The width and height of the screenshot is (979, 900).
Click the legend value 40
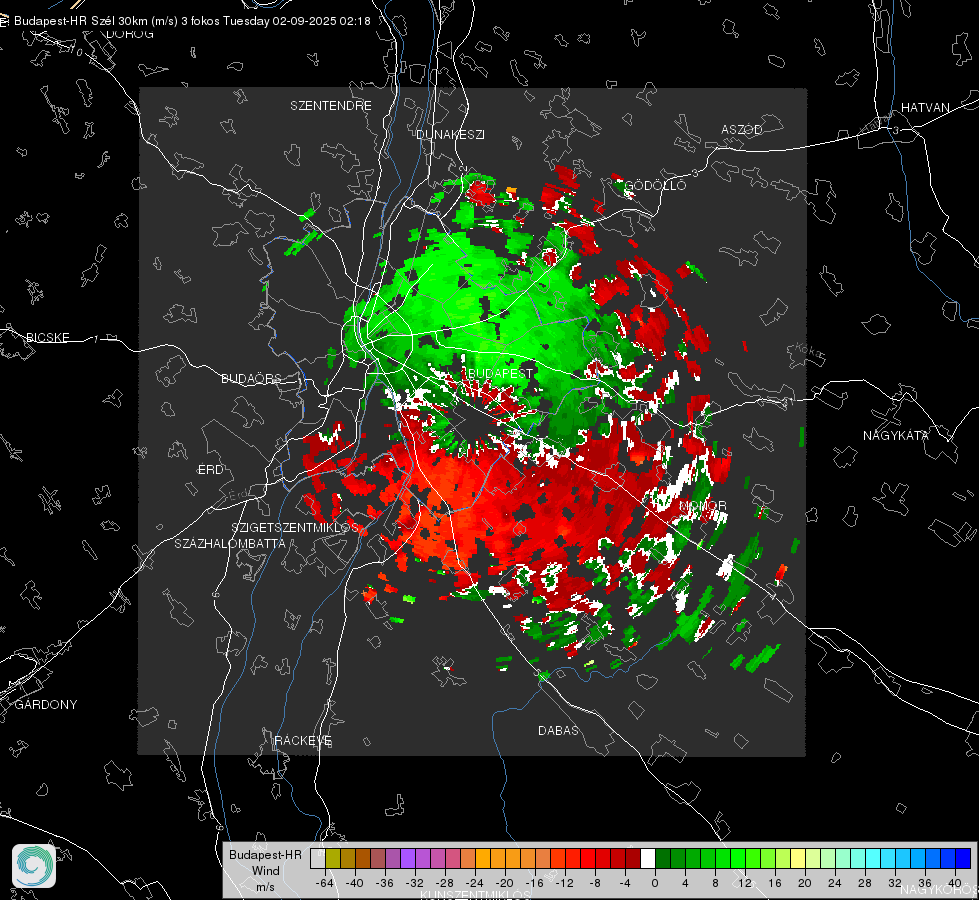(955, 883)
